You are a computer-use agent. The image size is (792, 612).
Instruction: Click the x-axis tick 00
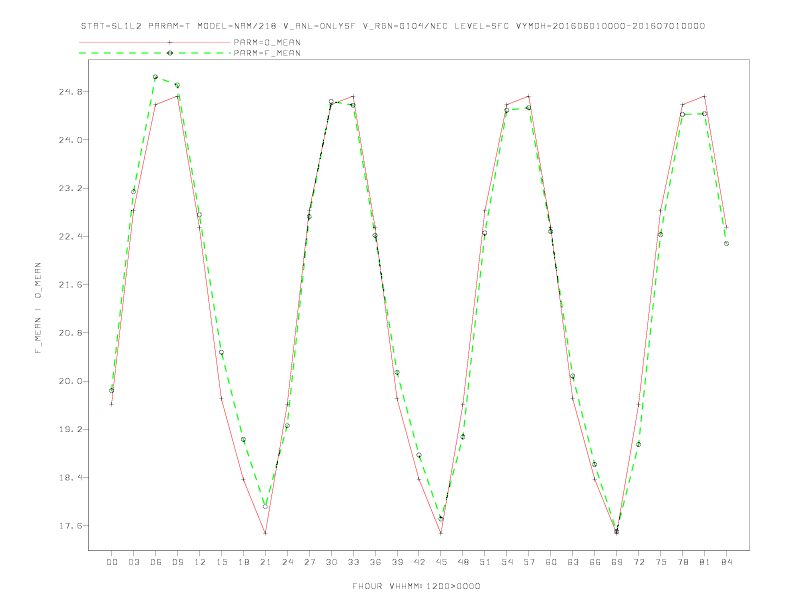coord(112,562)
